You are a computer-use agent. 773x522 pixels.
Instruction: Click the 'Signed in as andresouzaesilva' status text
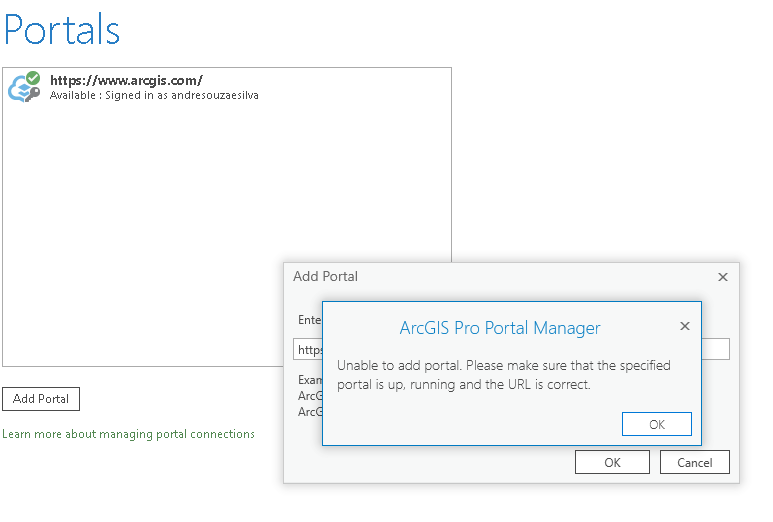(182, 95)
